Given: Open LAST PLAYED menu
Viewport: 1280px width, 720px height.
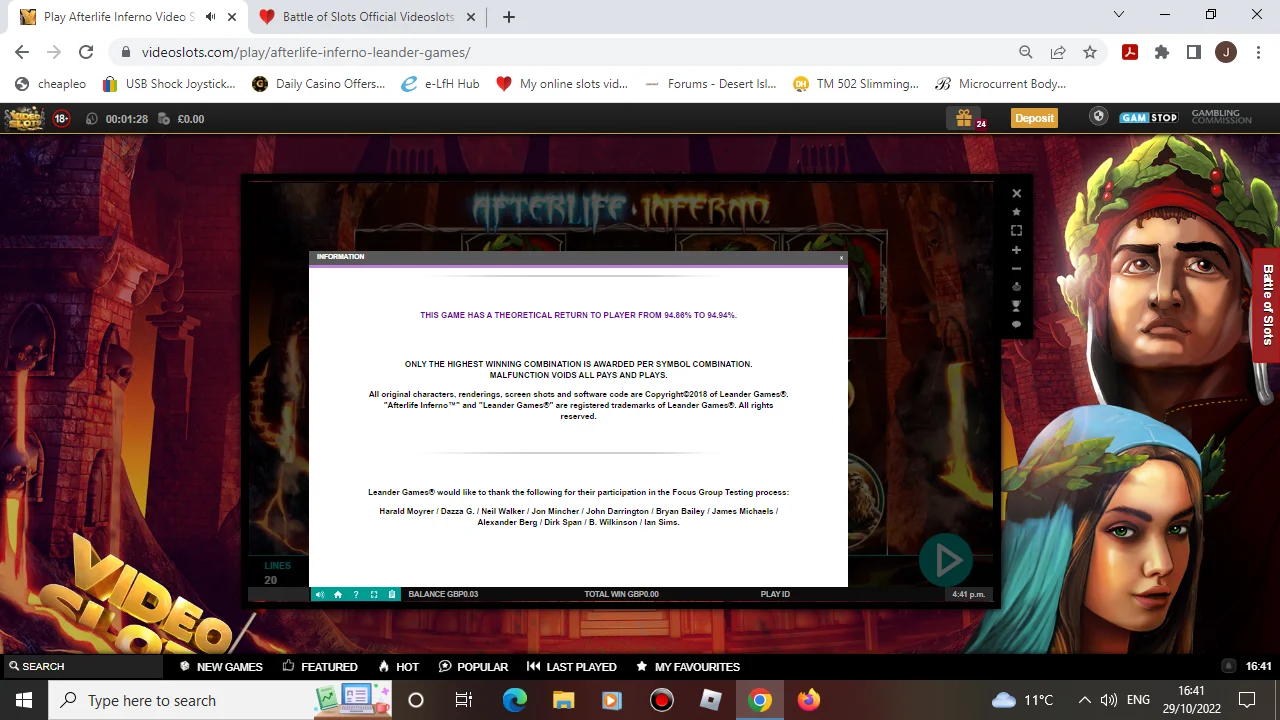Looking at the screenshot, I should pos(571,667).
